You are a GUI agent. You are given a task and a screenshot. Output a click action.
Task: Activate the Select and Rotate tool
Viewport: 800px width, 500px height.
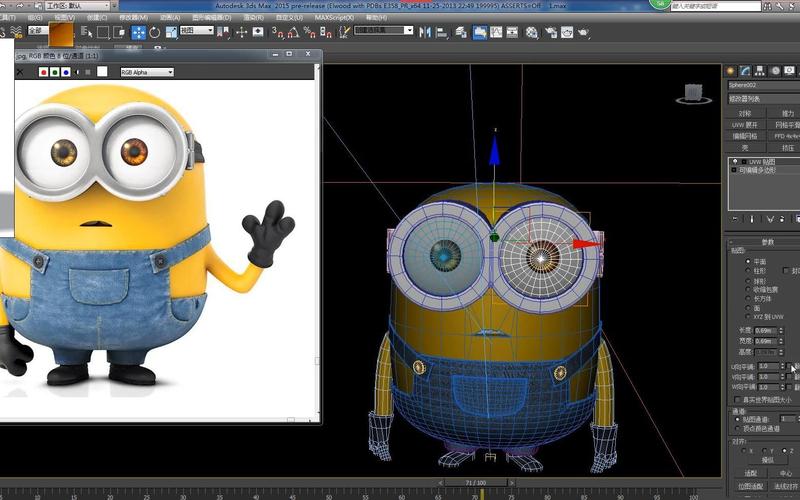click(155, 33)
